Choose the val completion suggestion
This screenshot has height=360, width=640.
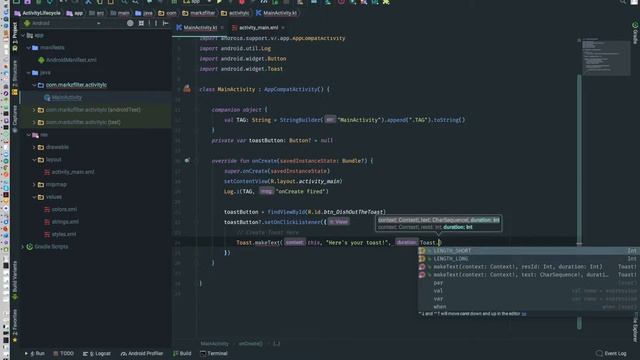point(528,291)
